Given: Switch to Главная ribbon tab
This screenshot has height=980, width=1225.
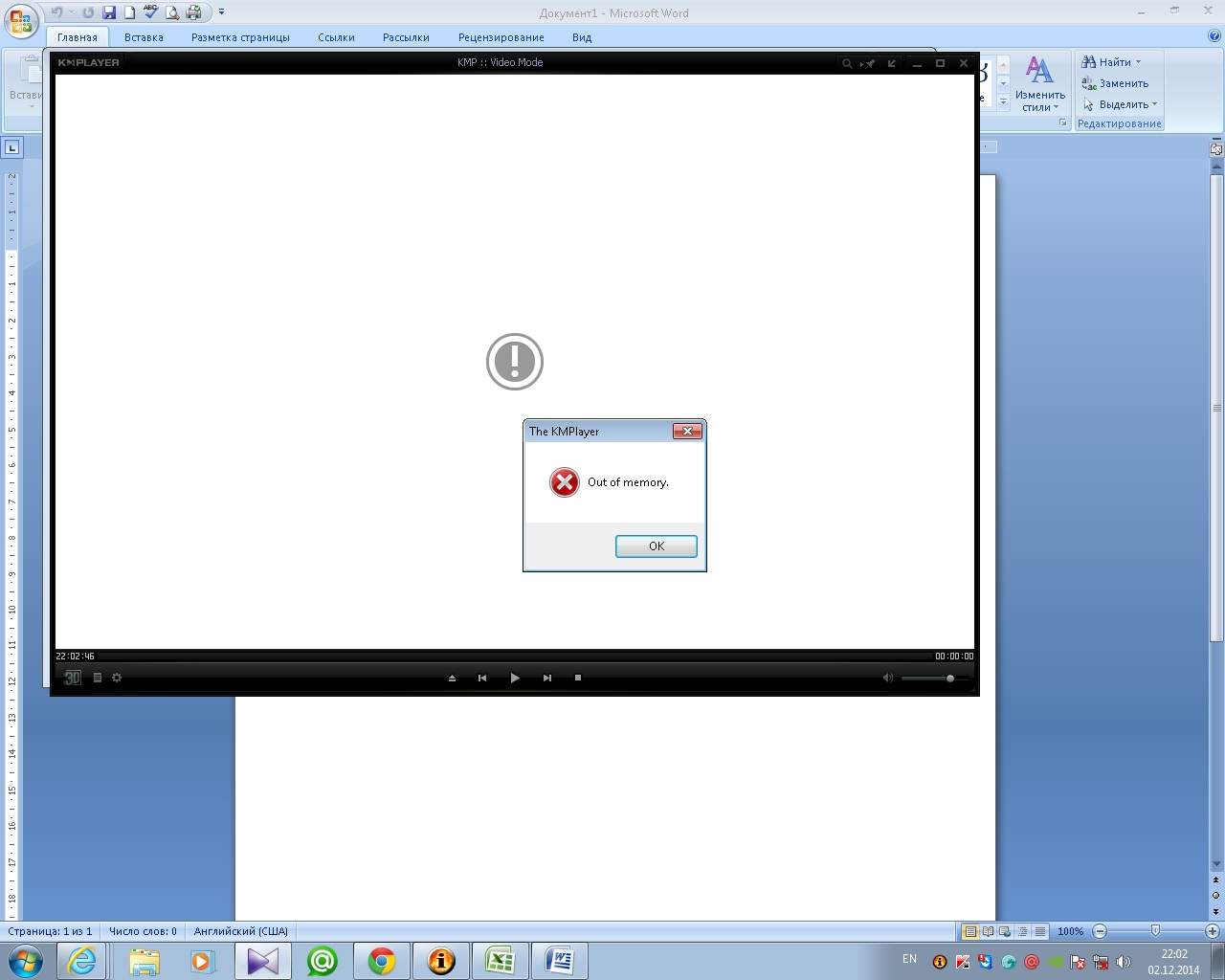Looking at the screenshot, I should tap(78, 37).
